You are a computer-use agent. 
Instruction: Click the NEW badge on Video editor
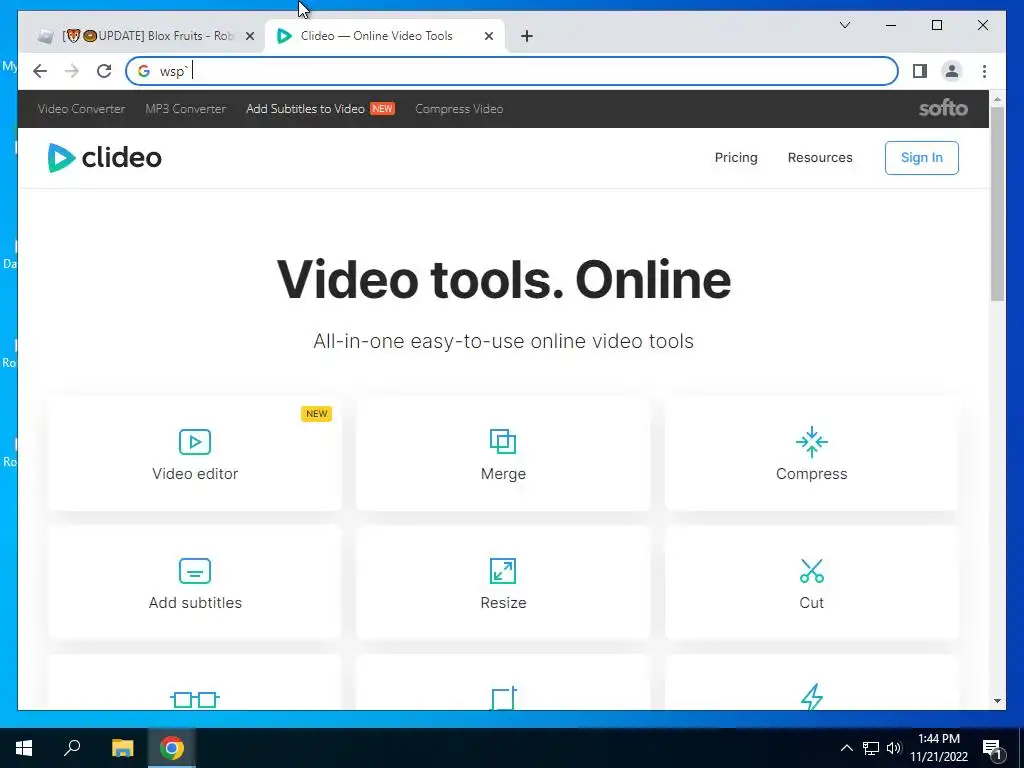[x=316, y=413]
